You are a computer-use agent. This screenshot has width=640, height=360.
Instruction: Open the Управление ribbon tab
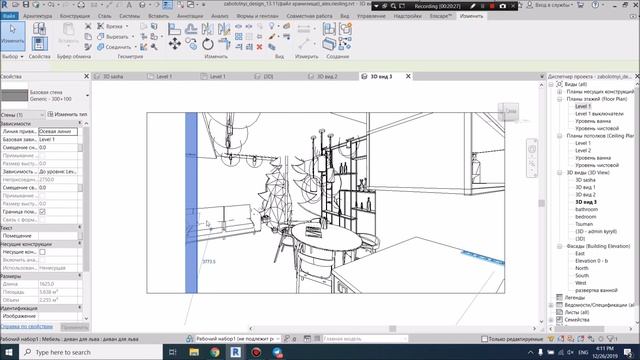[371, 16]
